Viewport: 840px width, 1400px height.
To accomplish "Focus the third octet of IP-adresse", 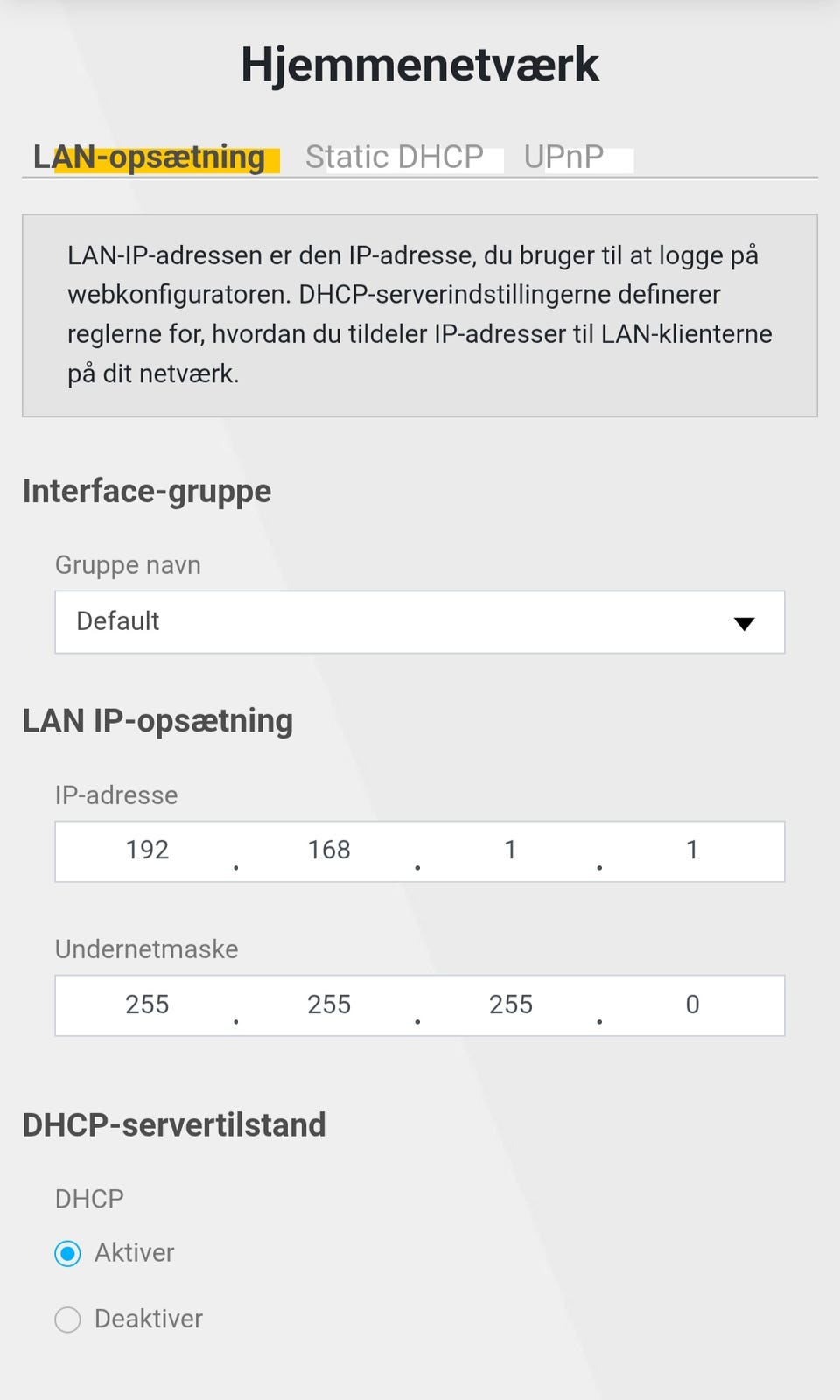I will [x=510, y=850].
